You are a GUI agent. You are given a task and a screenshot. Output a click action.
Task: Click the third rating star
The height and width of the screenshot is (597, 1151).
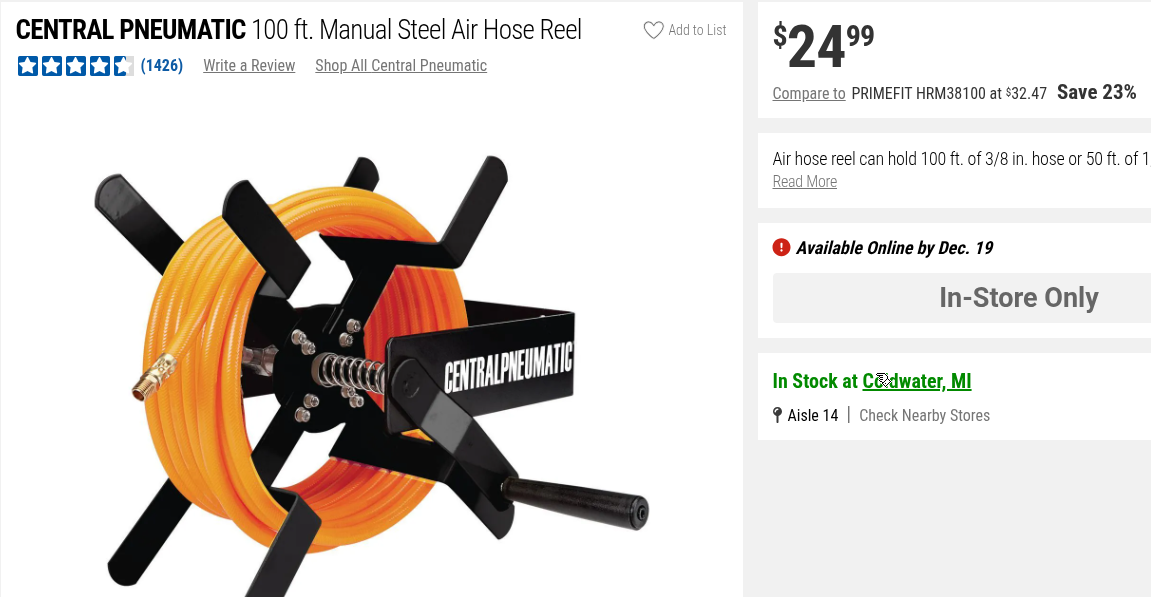pyautogui.click(x=75, y=66)
